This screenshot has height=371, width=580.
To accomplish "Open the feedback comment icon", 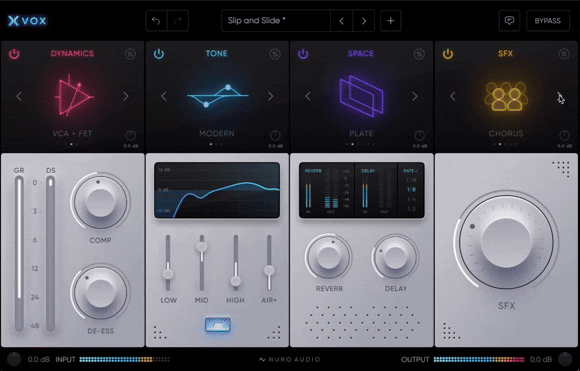I will coord(509,21).
